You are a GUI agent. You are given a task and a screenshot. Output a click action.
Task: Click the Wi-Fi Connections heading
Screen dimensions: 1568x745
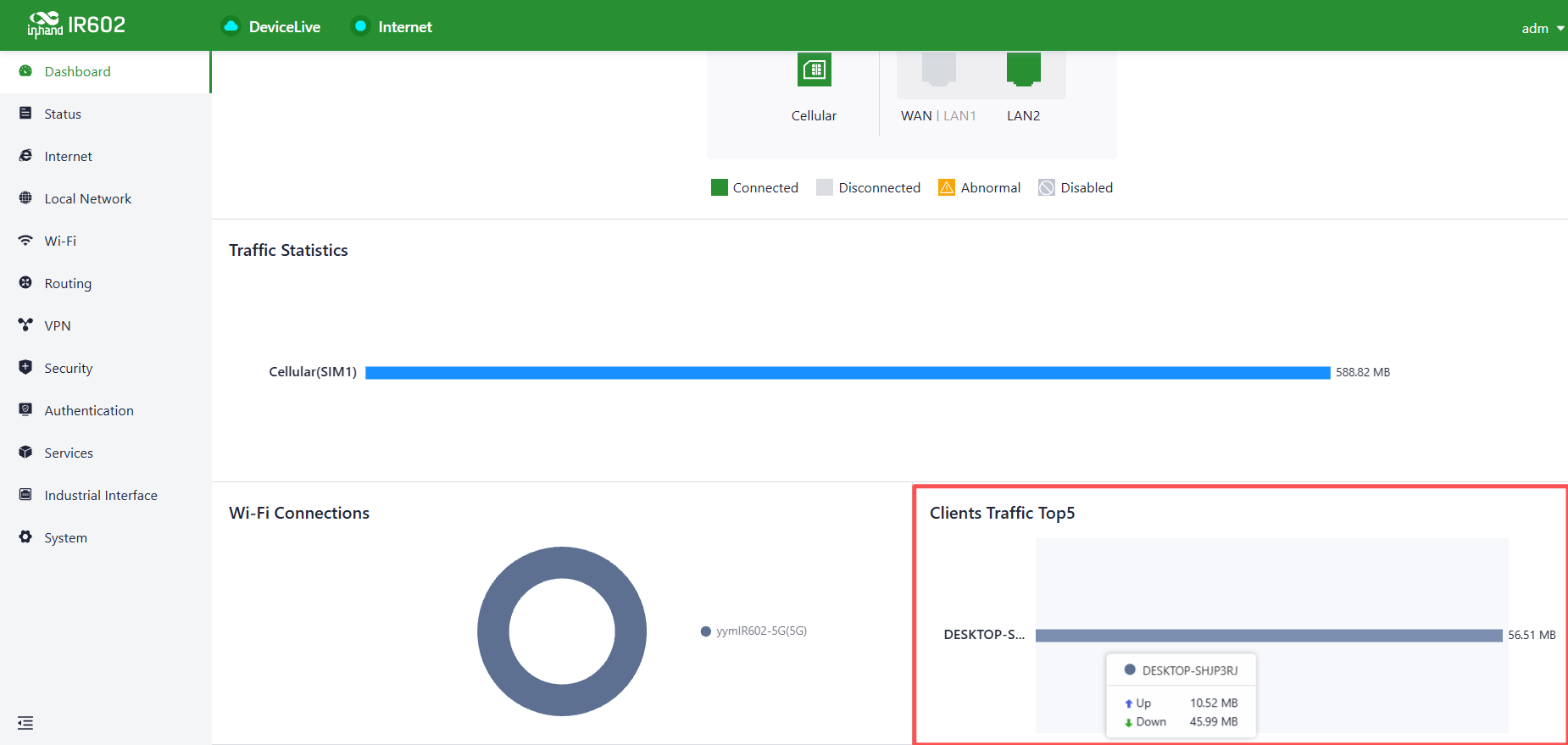299,513
